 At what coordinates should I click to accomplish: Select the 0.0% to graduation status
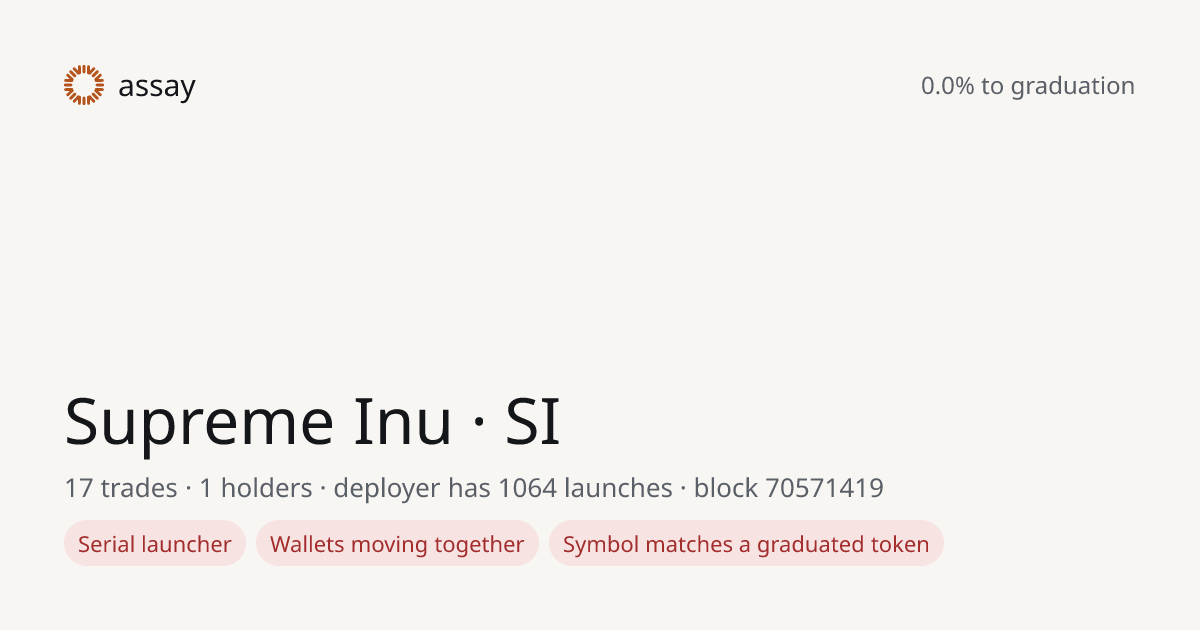click(x=1028, y=86)
